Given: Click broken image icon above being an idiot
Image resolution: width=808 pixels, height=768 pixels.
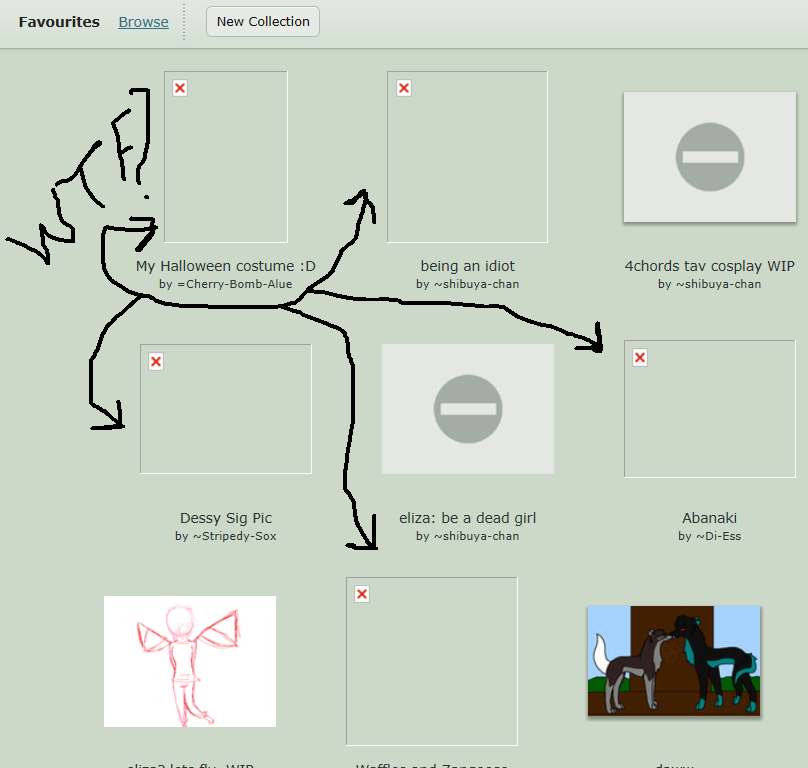Looking at the screenshot, I should (404, 88).
